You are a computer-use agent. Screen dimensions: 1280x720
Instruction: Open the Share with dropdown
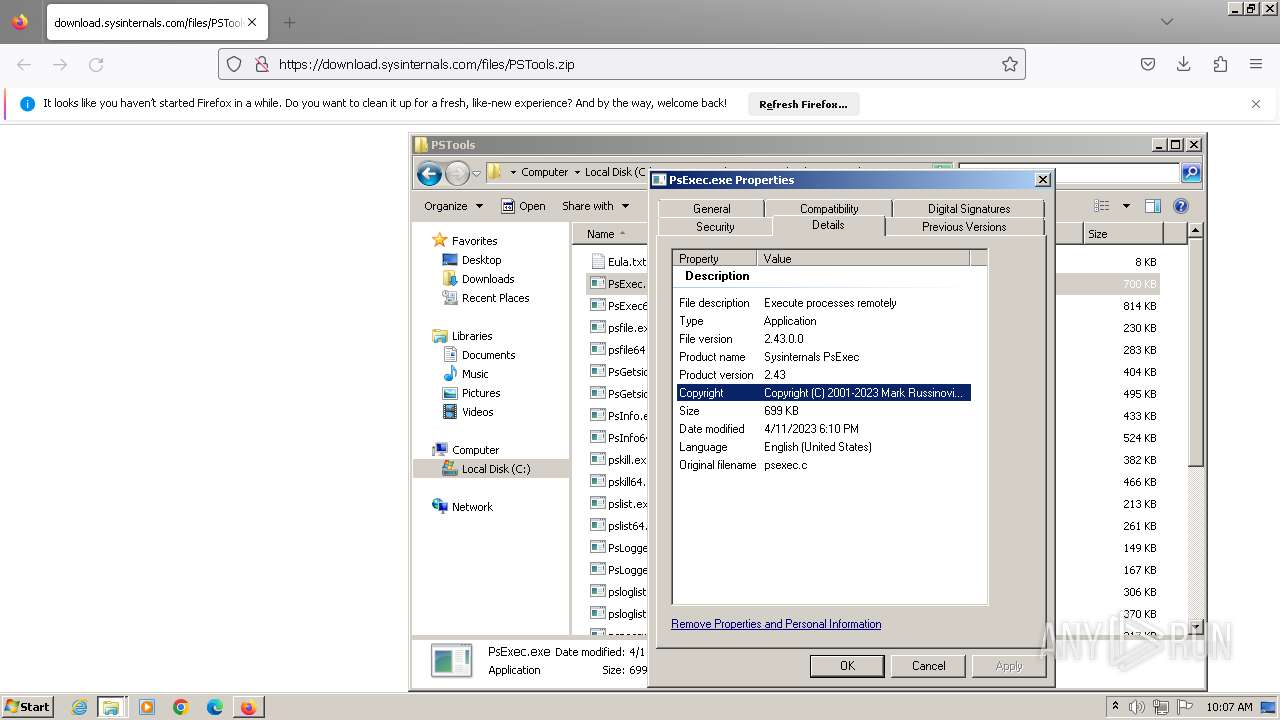(596, 206)
